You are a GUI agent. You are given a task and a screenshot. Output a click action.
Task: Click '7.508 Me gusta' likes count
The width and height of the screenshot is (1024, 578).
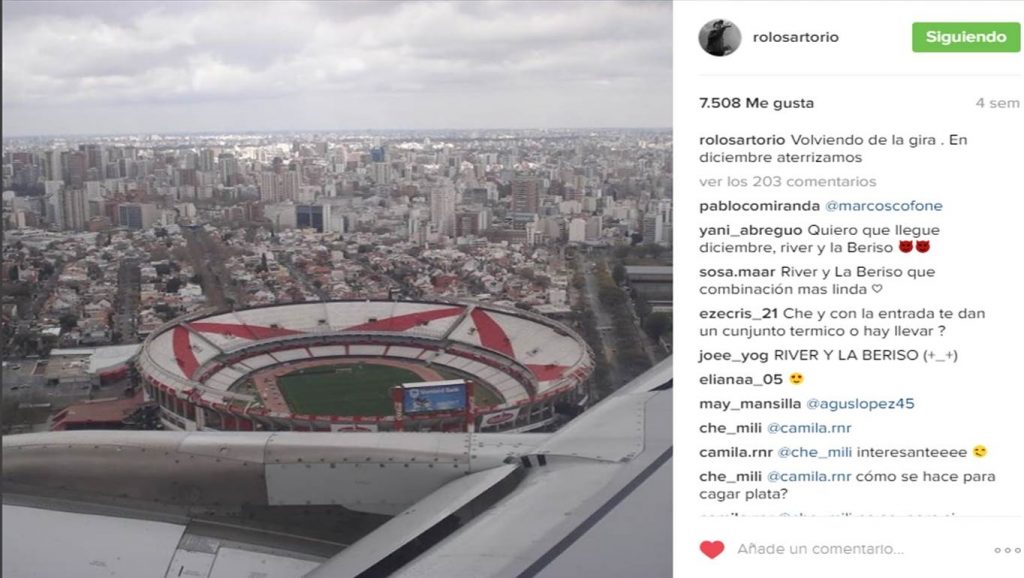(756, 103)
